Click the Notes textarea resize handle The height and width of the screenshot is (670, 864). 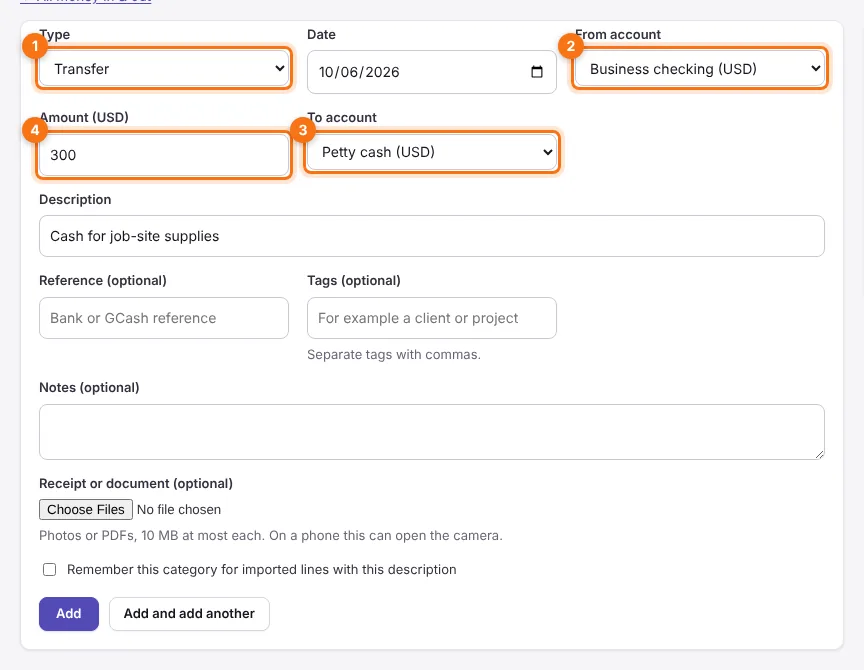(x=819, y=455)
